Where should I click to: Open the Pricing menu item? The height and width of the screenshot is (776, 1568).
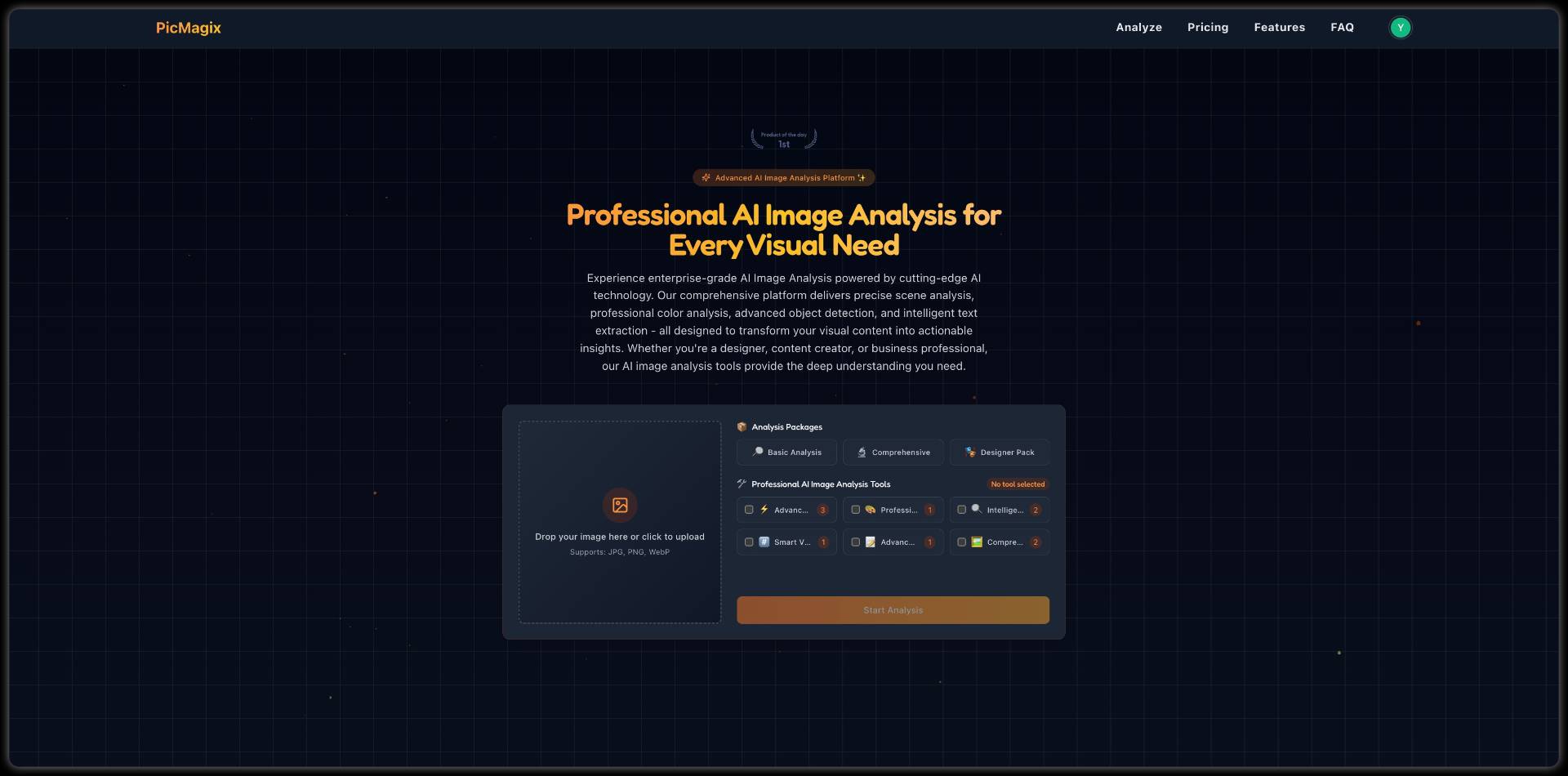pyautogui.click(x=1207, y=28)
